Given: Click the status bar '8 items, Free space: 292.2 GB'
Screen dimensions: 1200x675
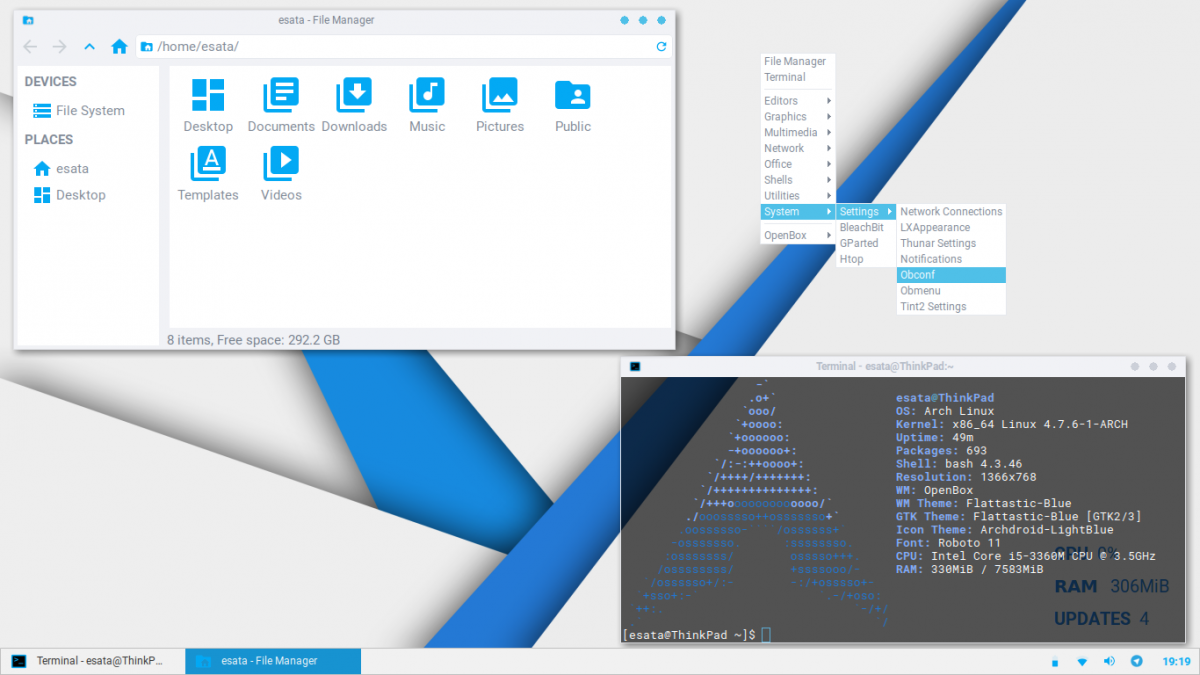Looking at the screenshot, I should 253,340.
